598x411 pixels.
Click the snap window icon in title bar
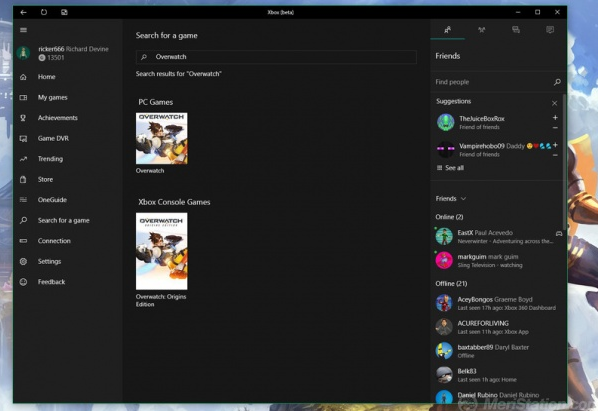click(x=64, y=12)
